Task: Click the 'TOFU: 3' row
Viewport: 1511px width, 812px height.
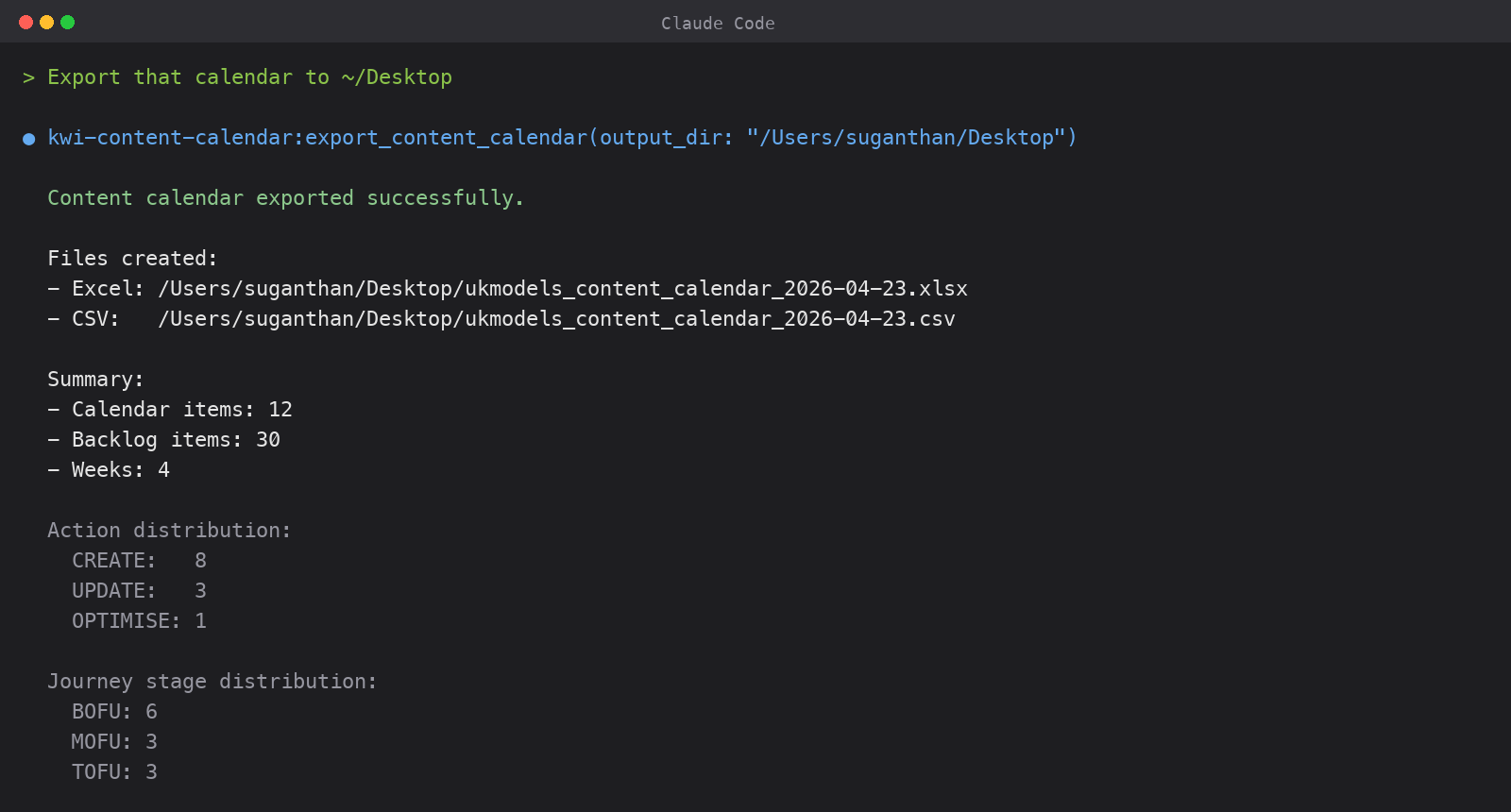Action: pyautogui.click(x=114, y=772)
